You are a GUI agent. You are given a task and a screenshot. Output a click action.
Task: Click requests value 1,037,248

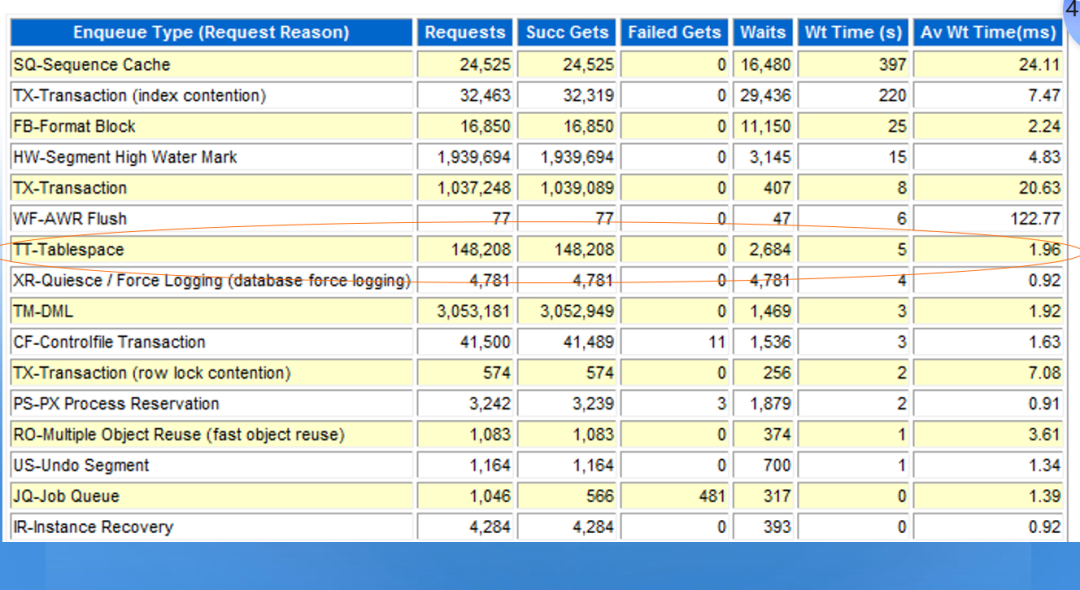click(474, 188)
